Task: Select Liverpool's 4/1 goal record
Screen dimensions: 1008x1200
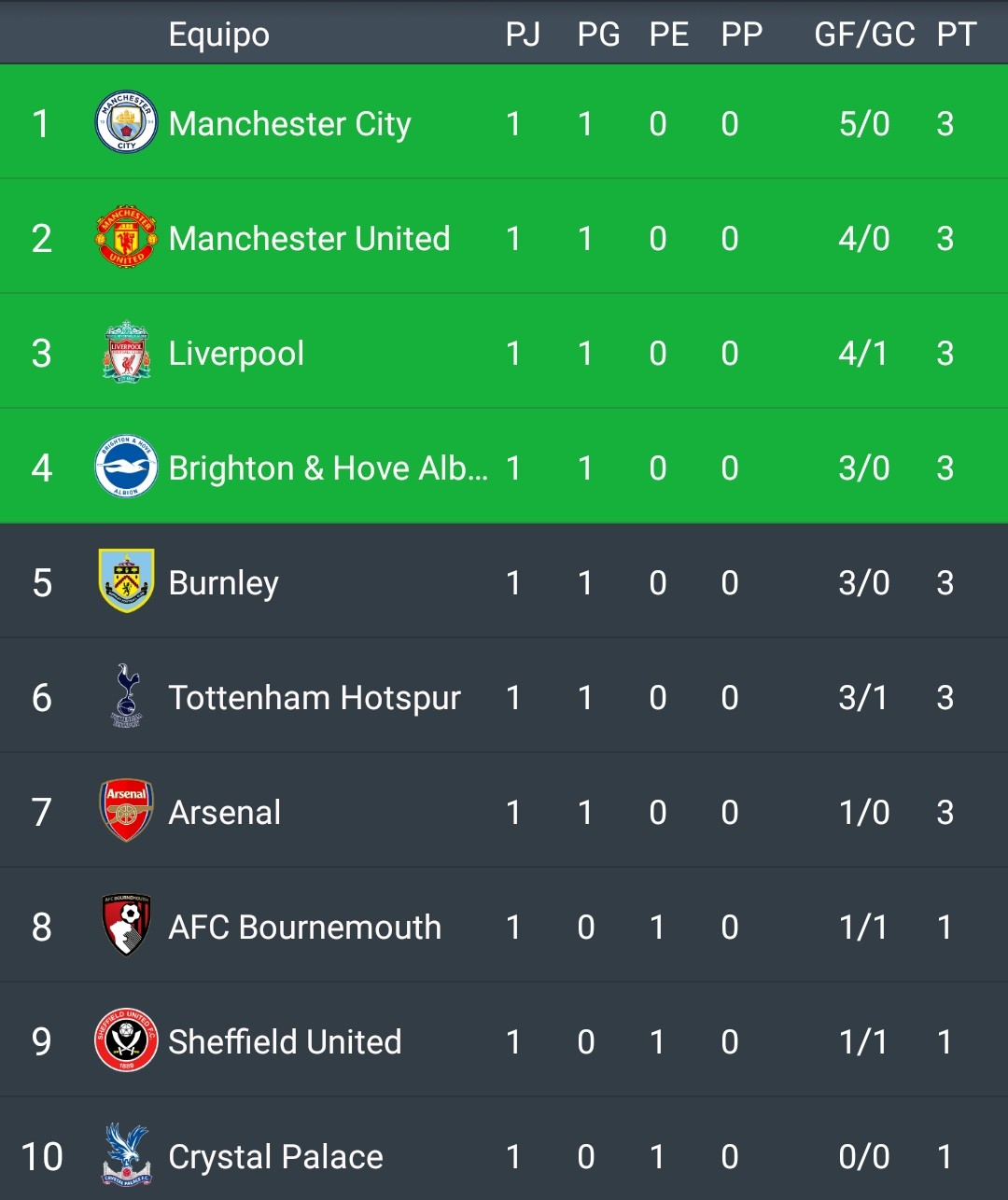Action: (x=862, y=354)
